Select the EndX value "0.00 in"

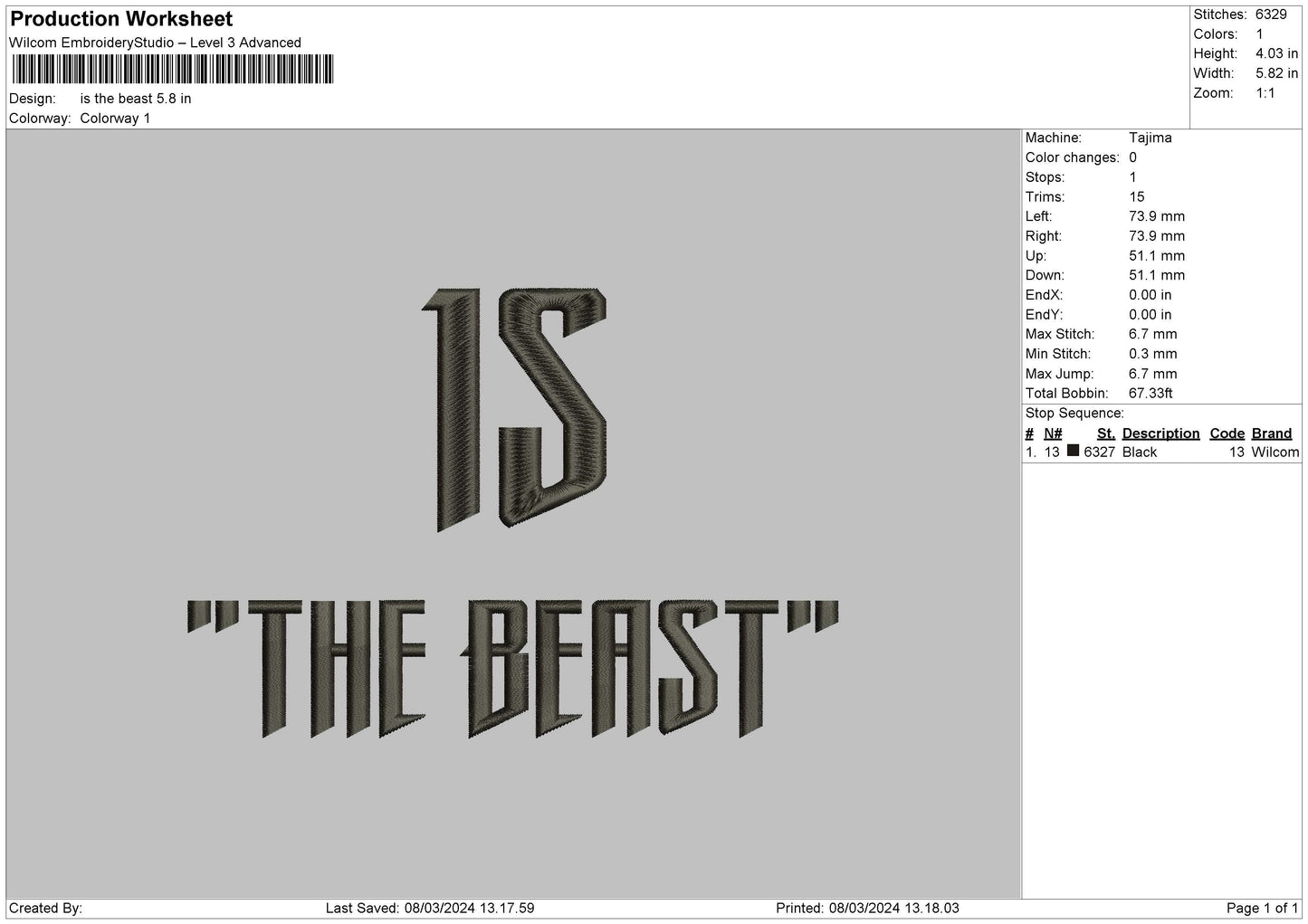[x=1150, y=295]
